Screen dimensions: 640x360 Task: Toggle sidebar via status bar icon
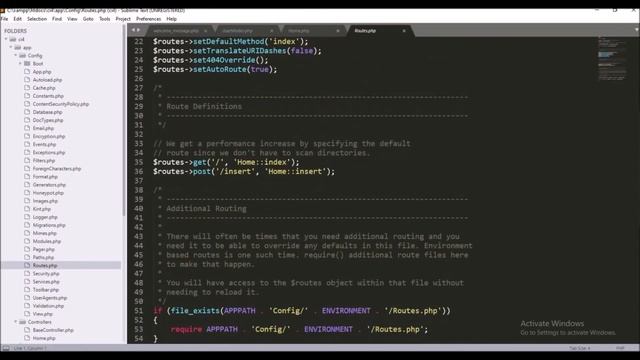click(x=6, y=348)
